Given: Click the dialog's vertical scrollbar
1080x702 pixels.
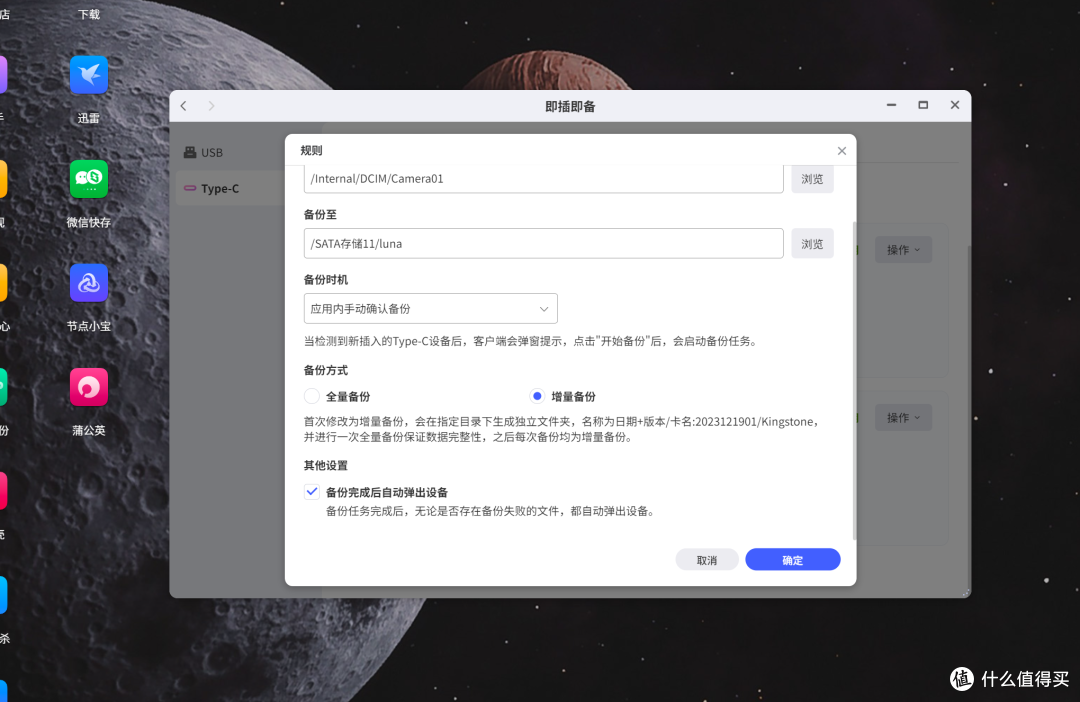Looking at the screenshot, I should pos(855,380).
